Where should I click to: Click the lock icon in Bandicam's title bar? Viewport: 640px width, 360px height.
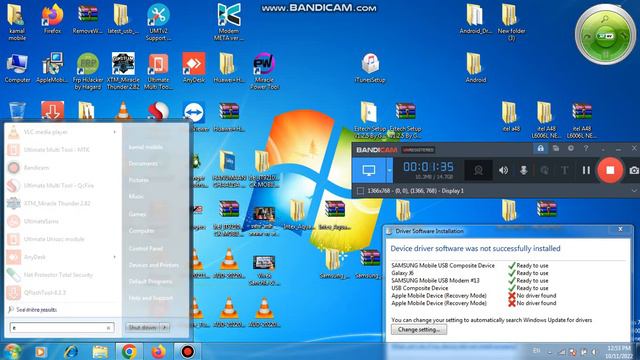(540, 149)
